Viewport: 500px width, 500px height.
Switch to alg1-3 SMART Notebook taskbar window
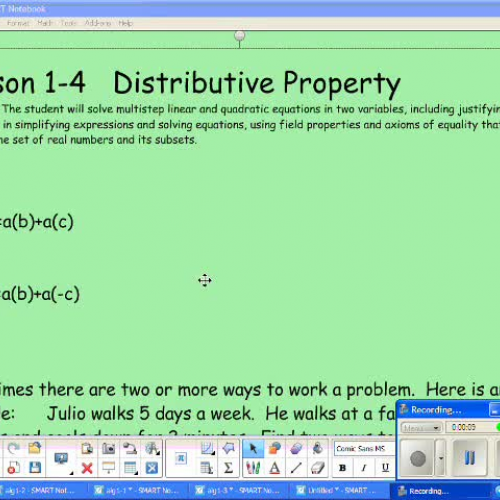click(239, 491)
